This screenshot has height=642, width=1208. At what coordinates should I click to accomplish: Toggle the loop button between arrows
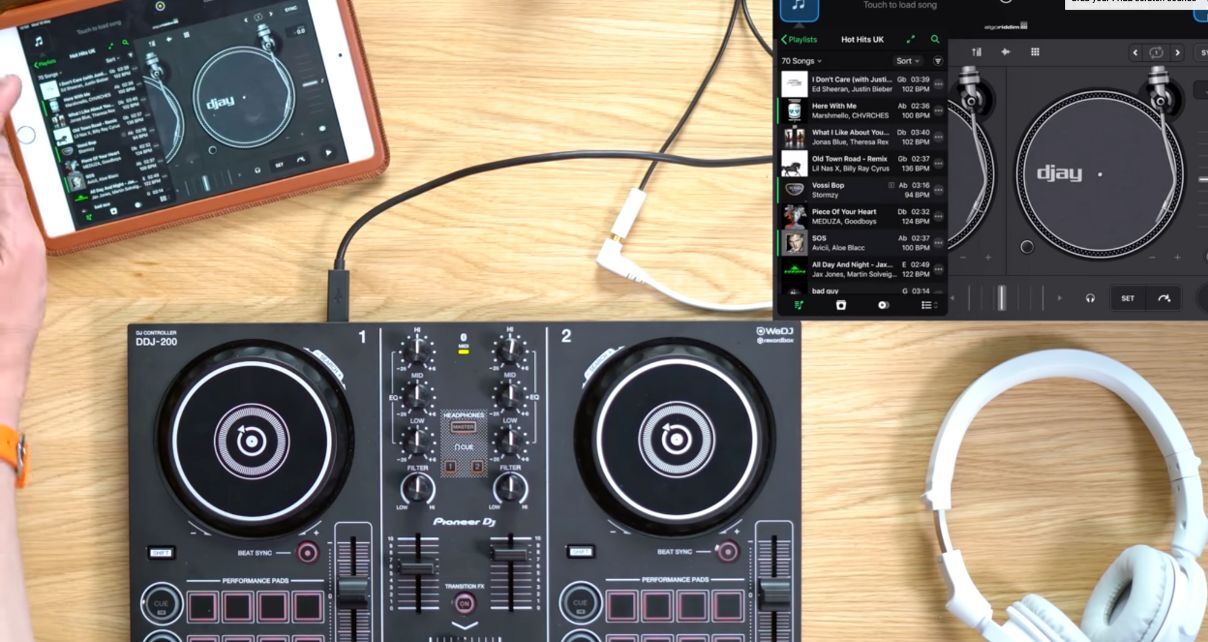click(x=1156, y=52)
